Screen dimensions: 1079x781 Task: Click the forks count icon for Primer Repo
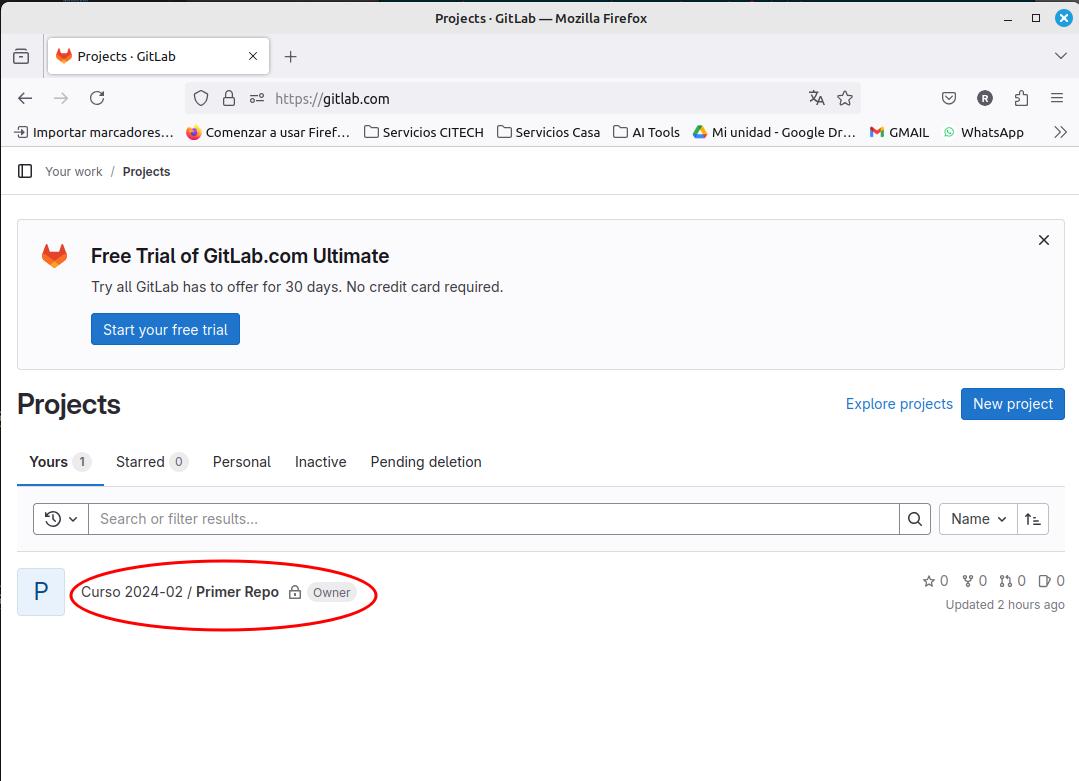pos(968,581)
